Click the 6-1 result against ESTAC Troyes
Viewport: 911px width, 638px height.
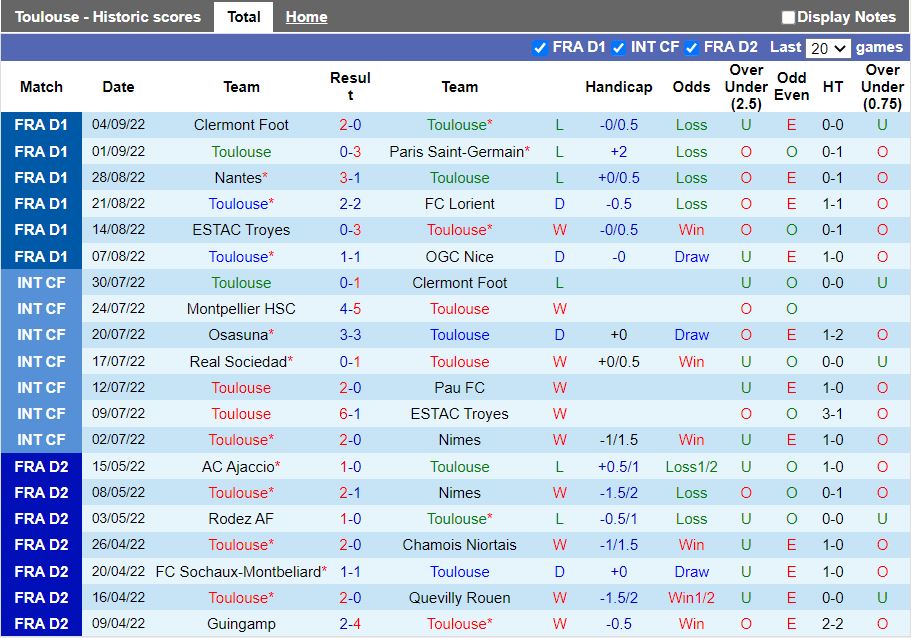click(x=350, y=414)
